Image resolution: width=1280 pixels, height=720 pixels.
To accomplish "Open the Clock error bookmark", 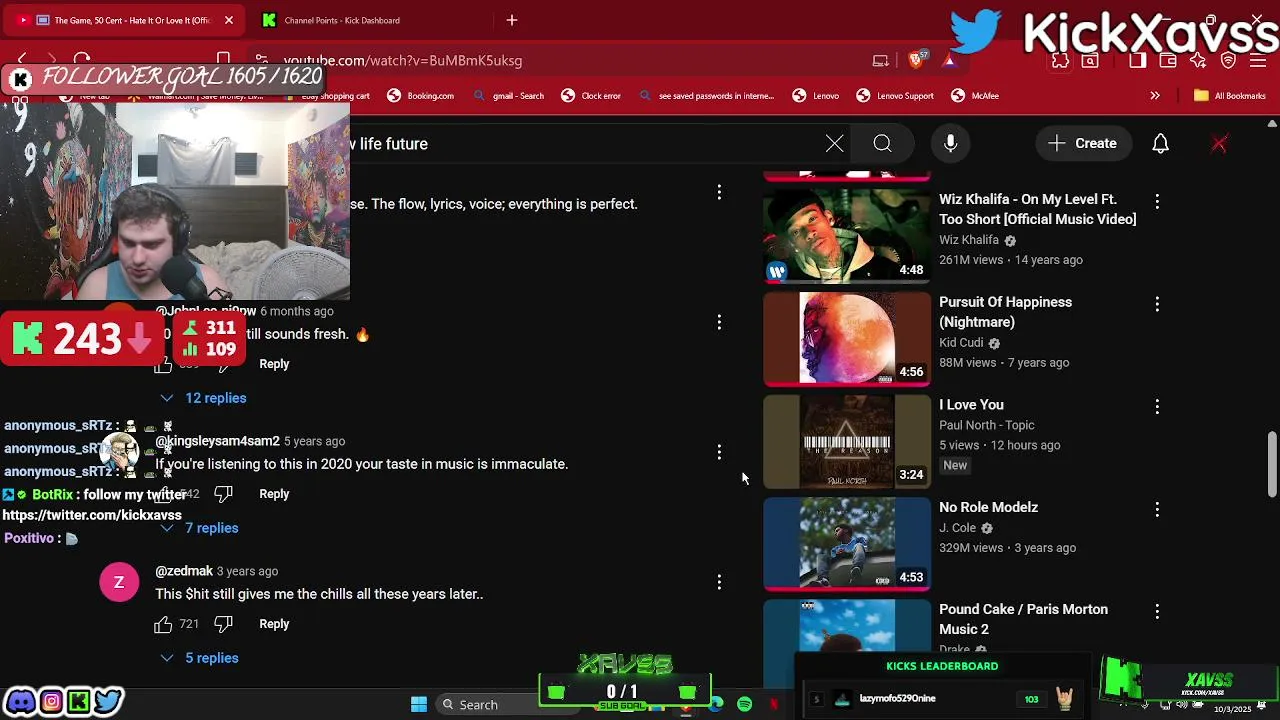I will (591, 96).
